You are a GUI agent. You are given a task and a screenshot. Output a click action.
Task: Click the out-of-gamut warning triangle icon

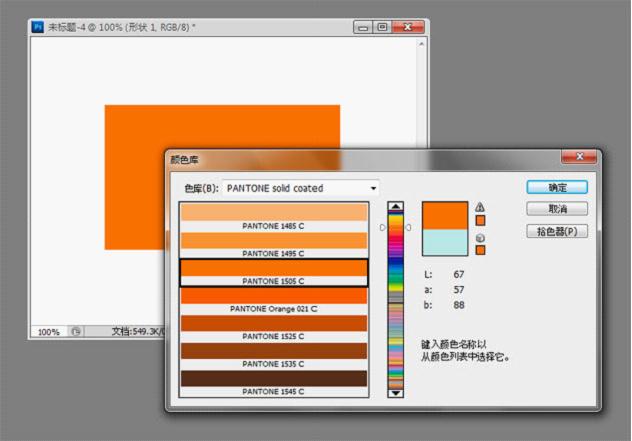[x=480, y=207]
